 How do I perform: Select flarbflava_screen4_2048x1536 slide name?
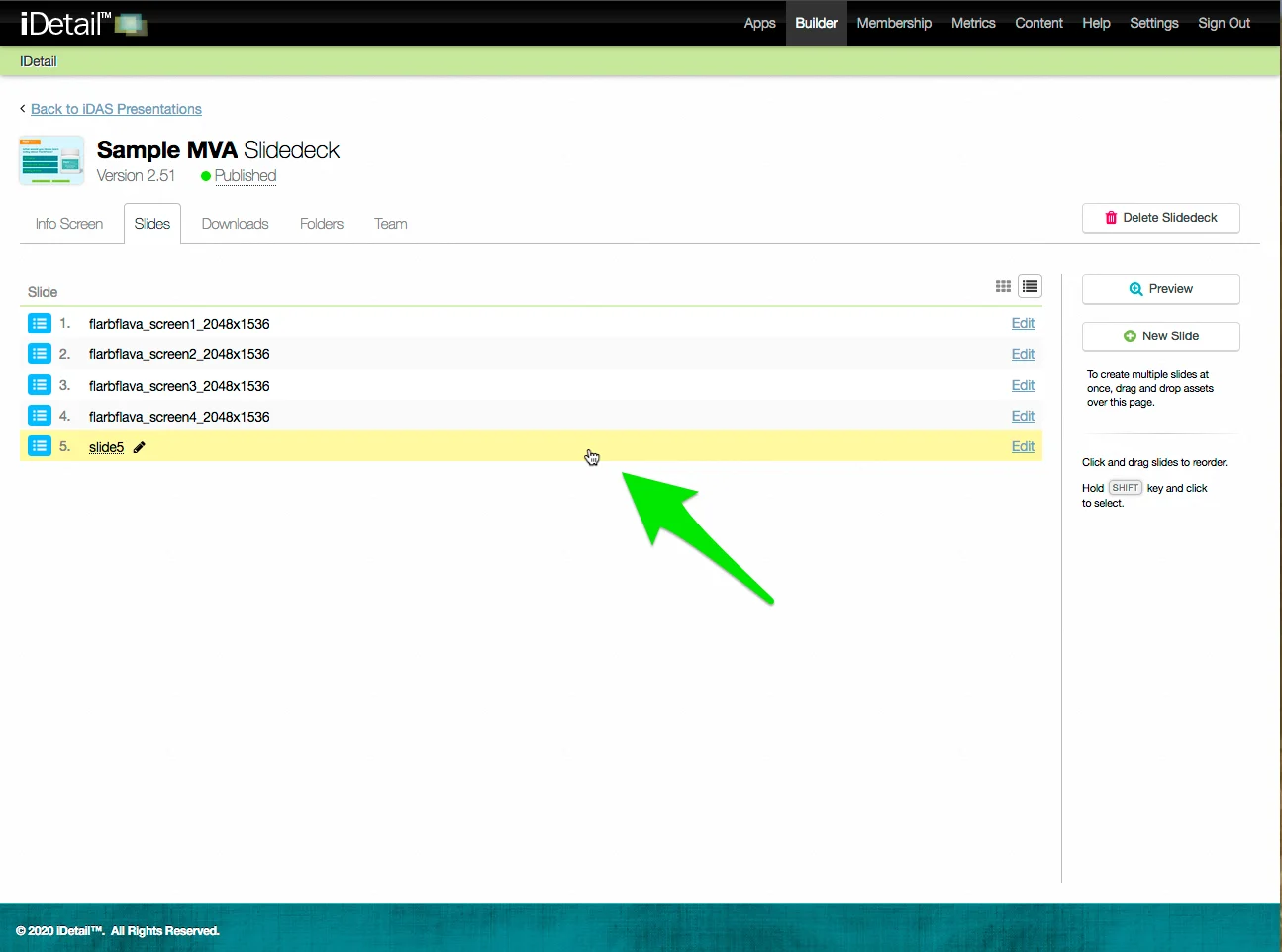point(179,417)
